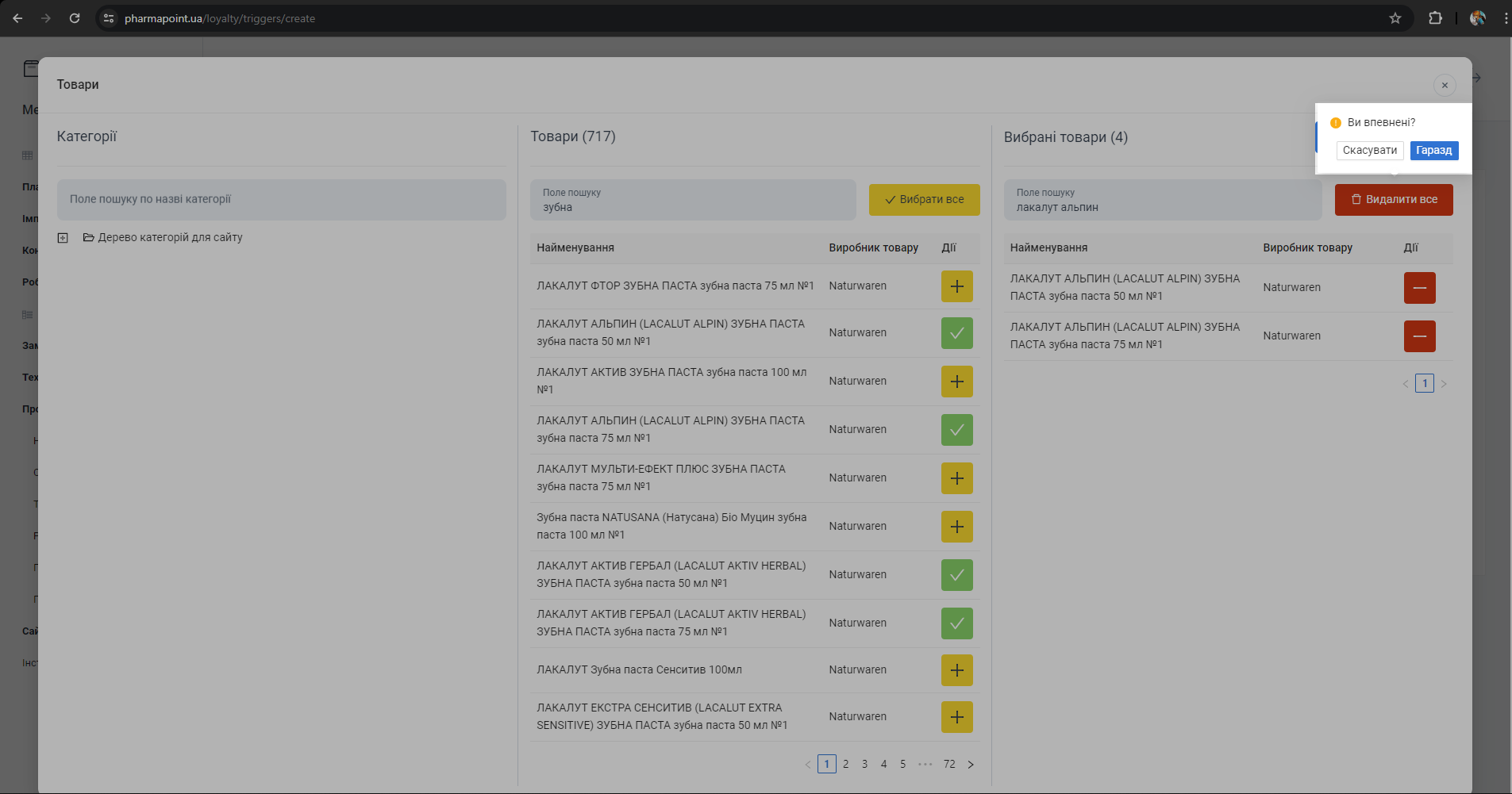The height and width of the screenshot is (794, 1512).
Task: Expand Дерево категорій для сайту tree node
Action: [x=63, y=238]
